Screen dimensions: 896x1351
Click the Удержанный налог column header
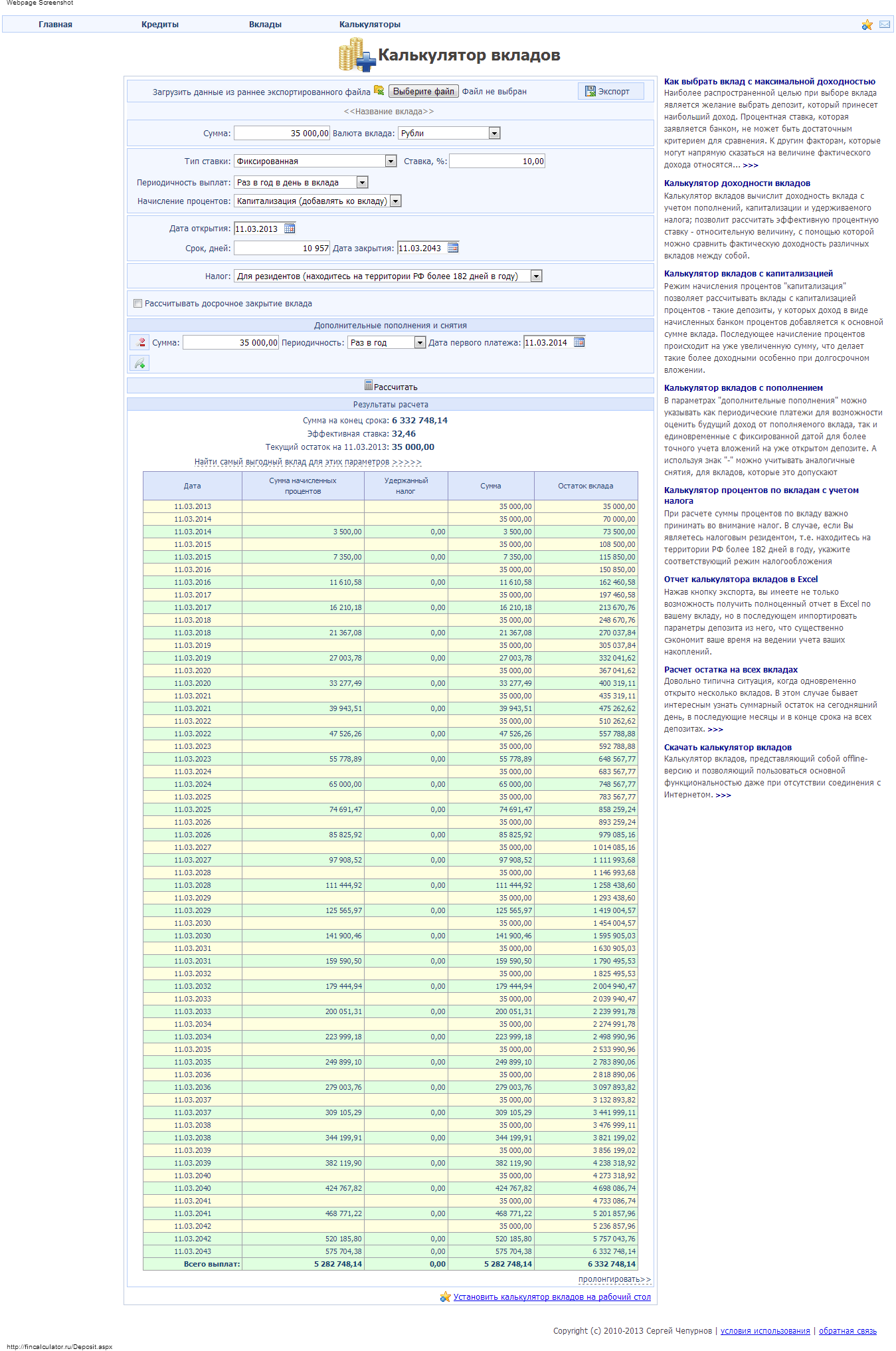pyautogui.click(x=406, y=486)
